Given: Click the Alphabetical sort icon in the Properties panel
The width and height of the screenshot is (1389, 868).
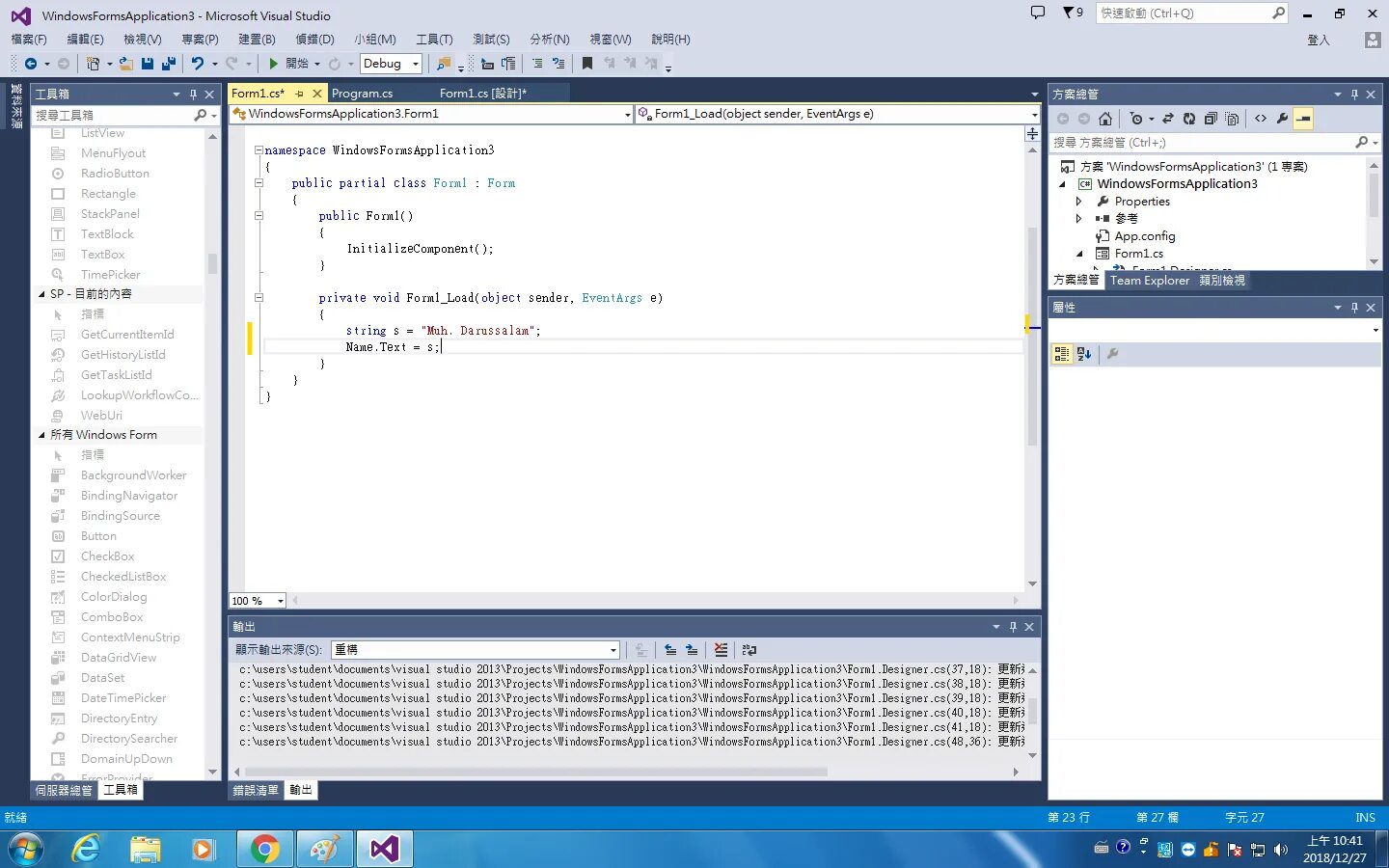Looking at the screenshot, I should click(1083, 354).
